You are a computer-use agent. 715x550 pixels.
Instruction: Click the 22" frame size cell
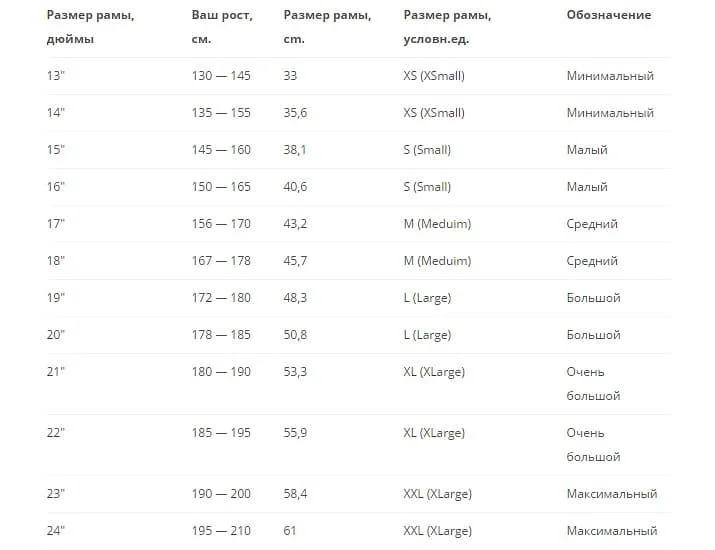pyautogui.click(x=56, y=433)
